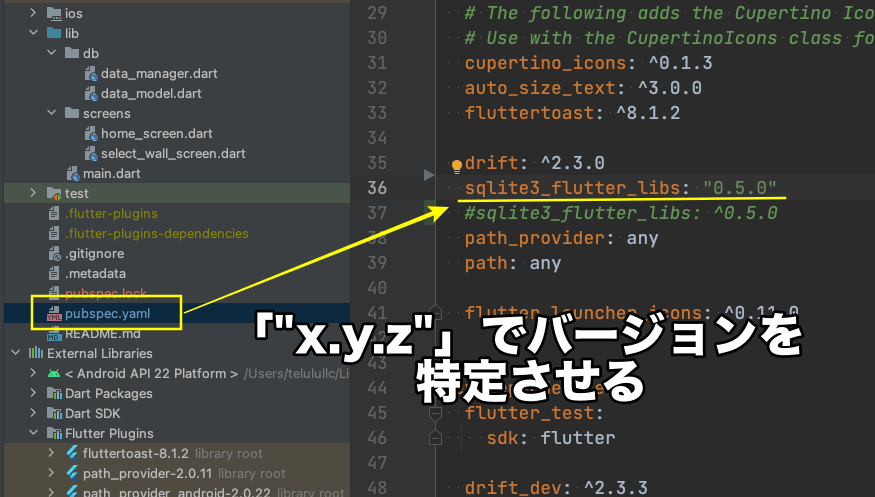The image size is (875, 497).
Task: Click the text 'sdk: flutter'
Action: pos(551,438)
